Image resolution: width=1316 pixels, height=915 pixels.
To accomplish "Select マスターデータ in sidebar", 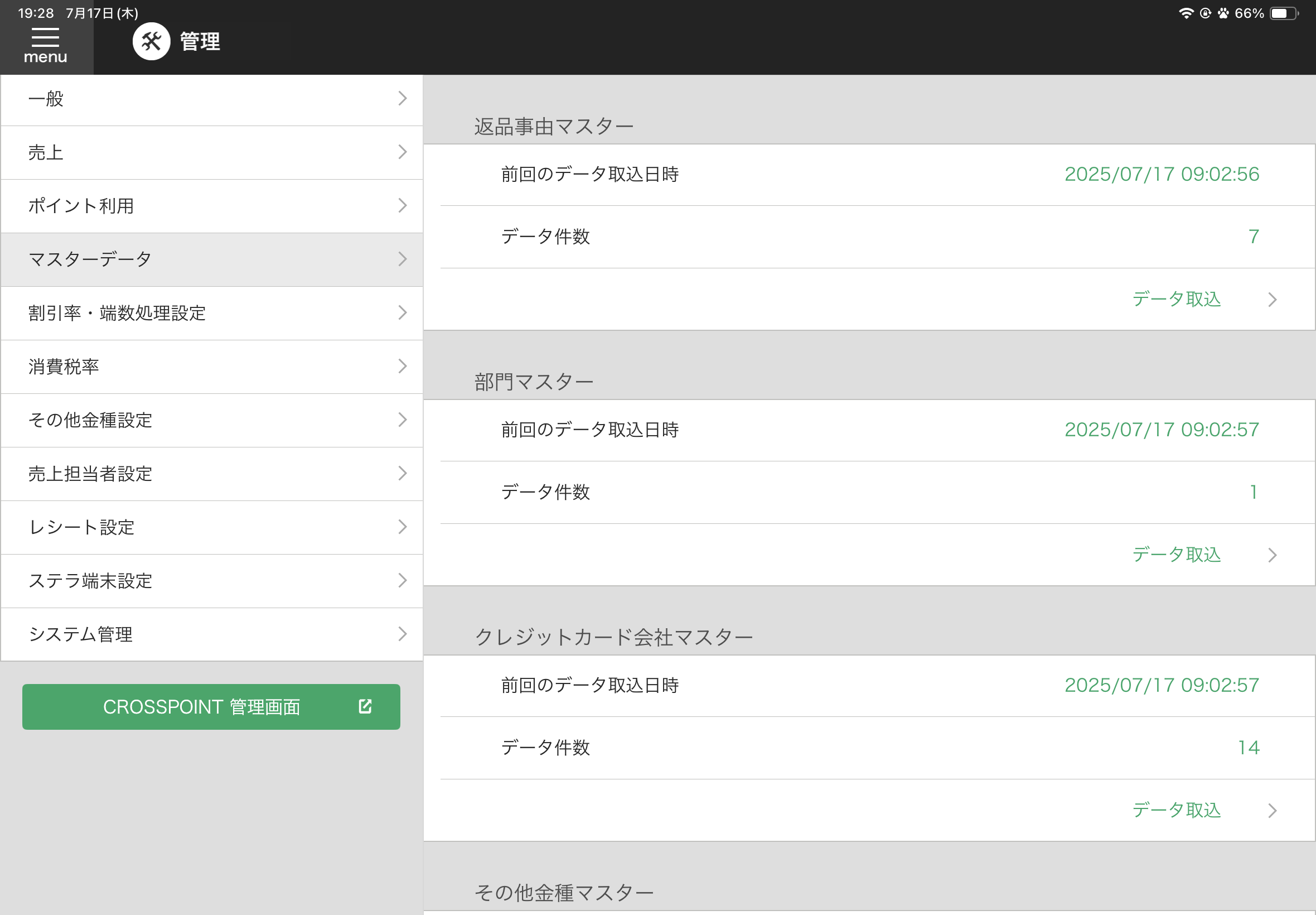I will 212,259.
